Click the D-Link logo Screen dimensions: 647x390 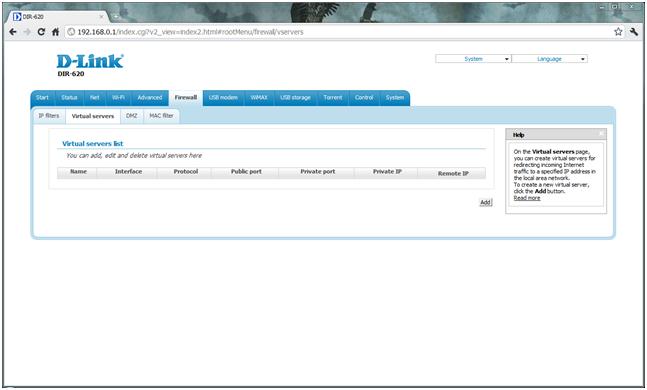tap(90, 61)
